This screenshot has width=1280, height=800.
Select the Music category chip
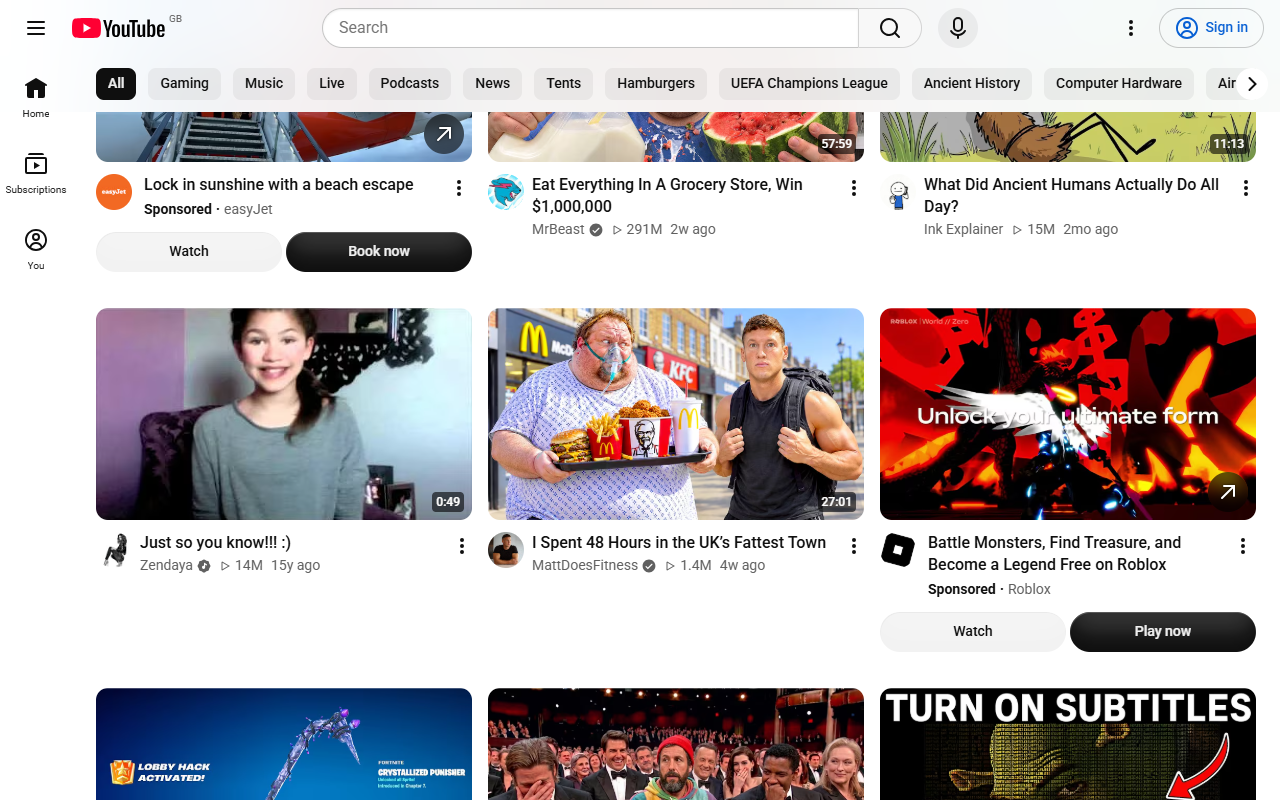[x=264, y=84]
